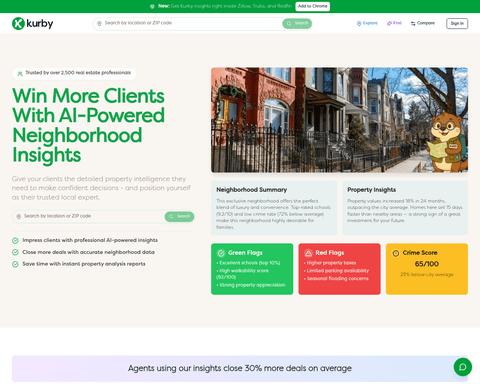Click the location pin icon in hero search

tap(19, 217)
